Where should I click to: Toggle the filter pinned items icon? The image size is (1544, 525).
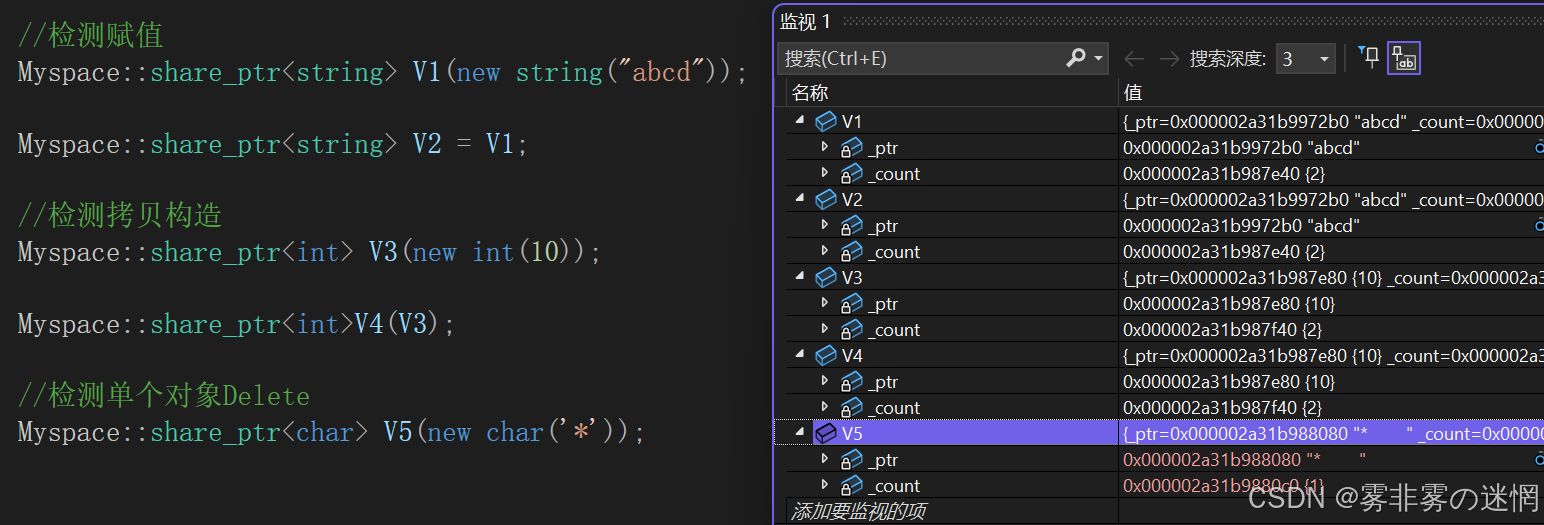pos(1368,57)
